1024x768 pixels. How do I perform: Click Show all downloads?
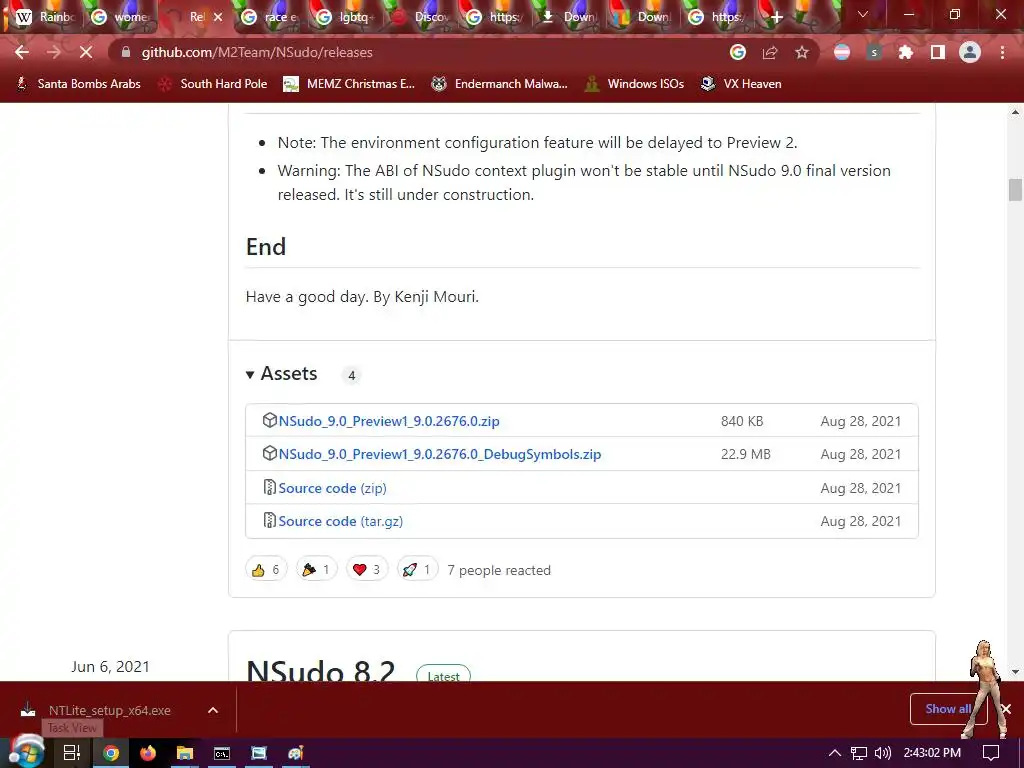(x=948, y=709)
